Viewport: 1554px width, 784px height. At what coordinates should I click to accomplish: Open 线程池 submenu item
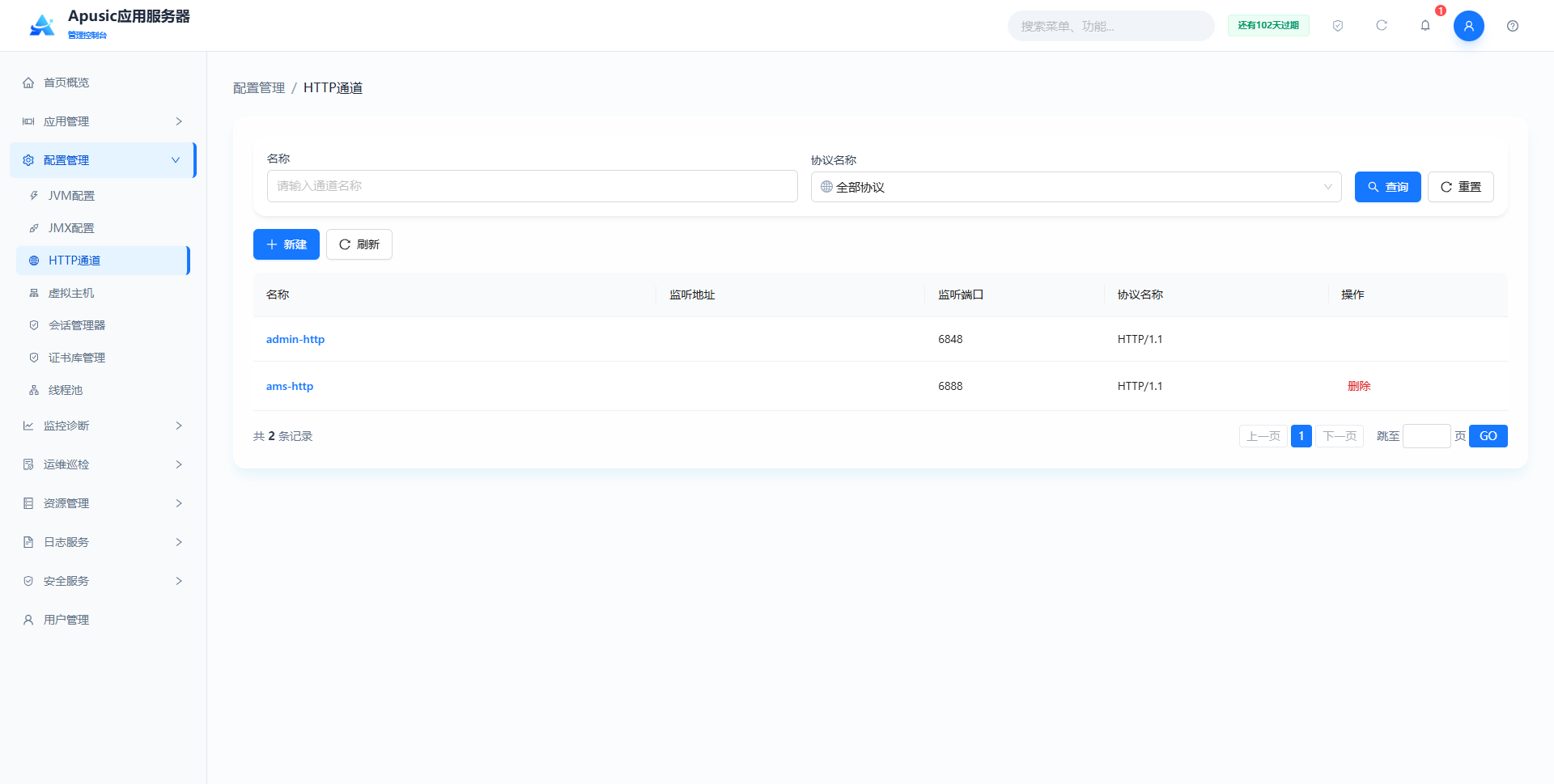(x=104, y=390)
